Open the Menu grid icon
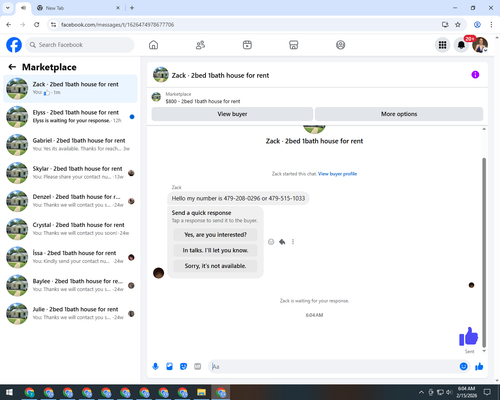 [x=442, y=45]
